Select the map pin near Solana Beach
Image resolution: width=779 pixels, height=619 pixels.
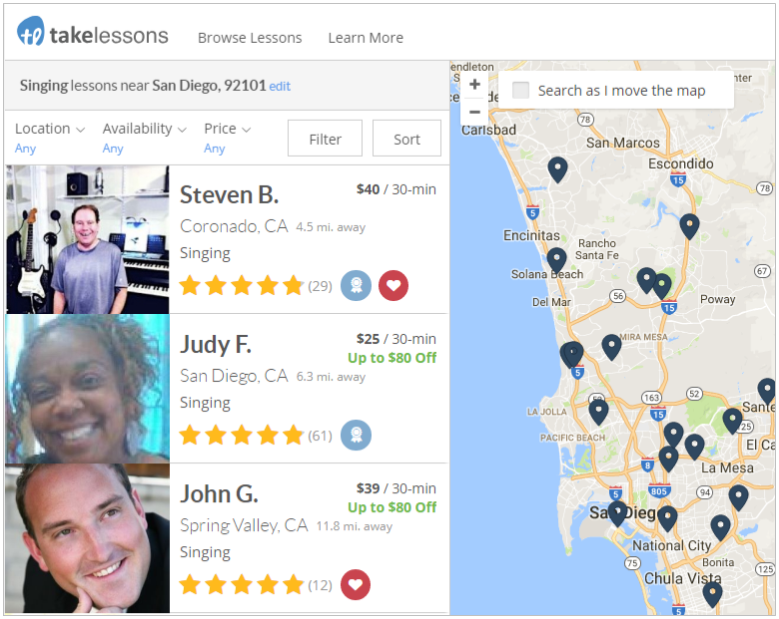point(556,260)
